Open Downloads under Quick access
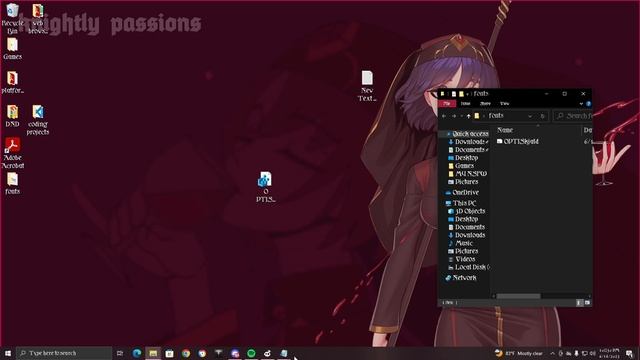 click(x=468, y=142)
